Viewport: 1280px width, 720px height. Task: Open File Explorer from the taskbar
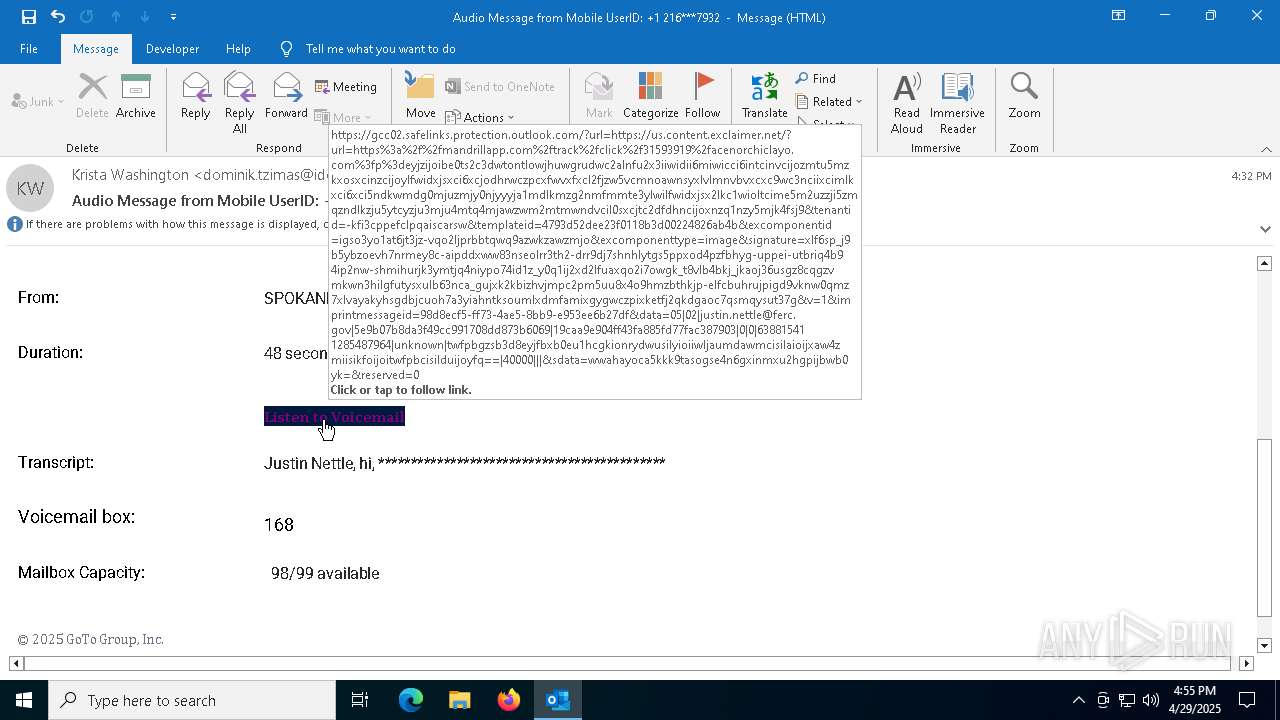coord(460,700)
